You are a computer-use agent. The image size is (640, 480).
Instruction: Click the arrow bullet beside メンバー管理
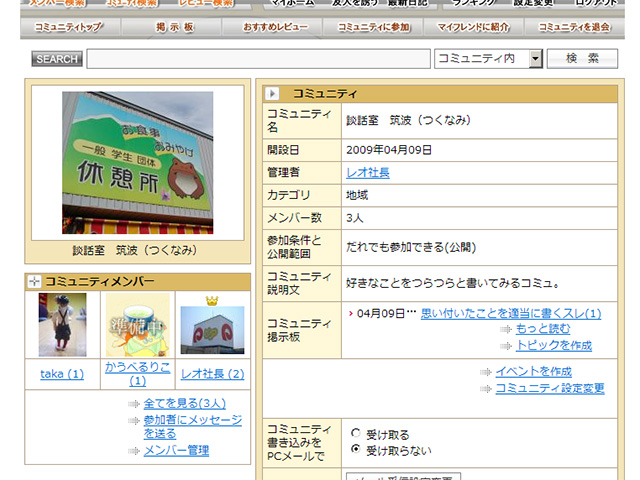(x=133, y=451)
